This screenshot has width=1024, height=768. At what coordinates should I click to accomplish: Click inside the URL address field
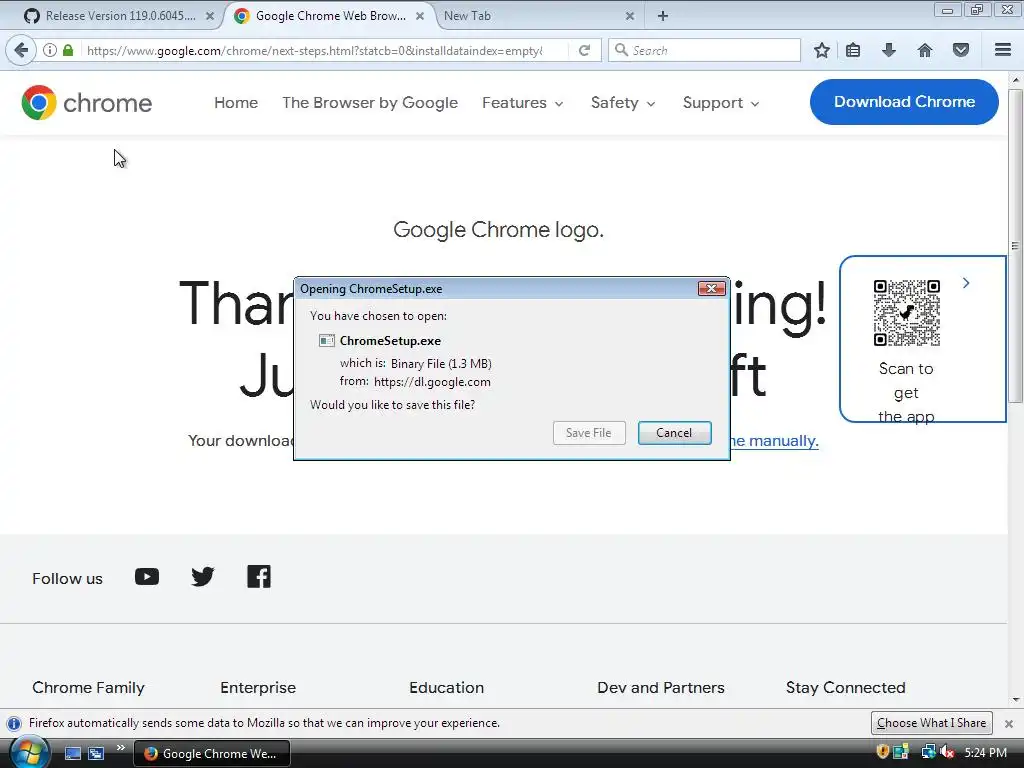313,50
